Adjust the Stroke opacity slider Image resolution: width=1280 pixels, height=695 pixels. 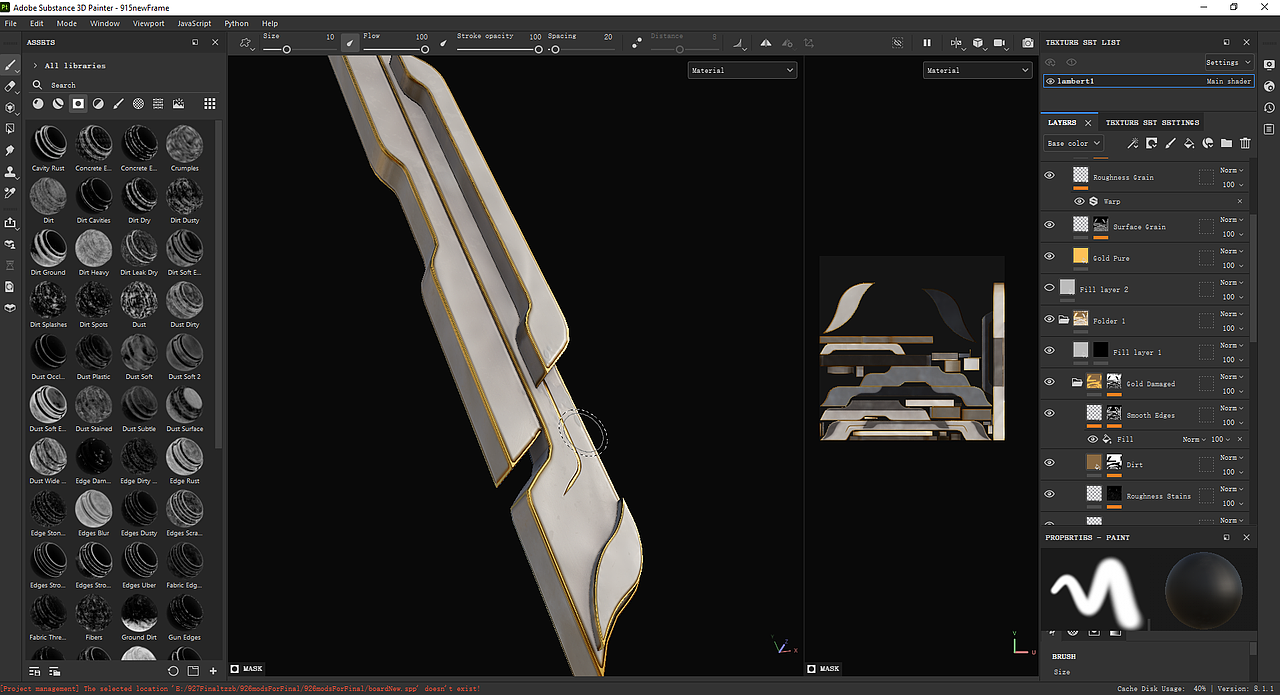pyautogui.click(x=499, y=49)
